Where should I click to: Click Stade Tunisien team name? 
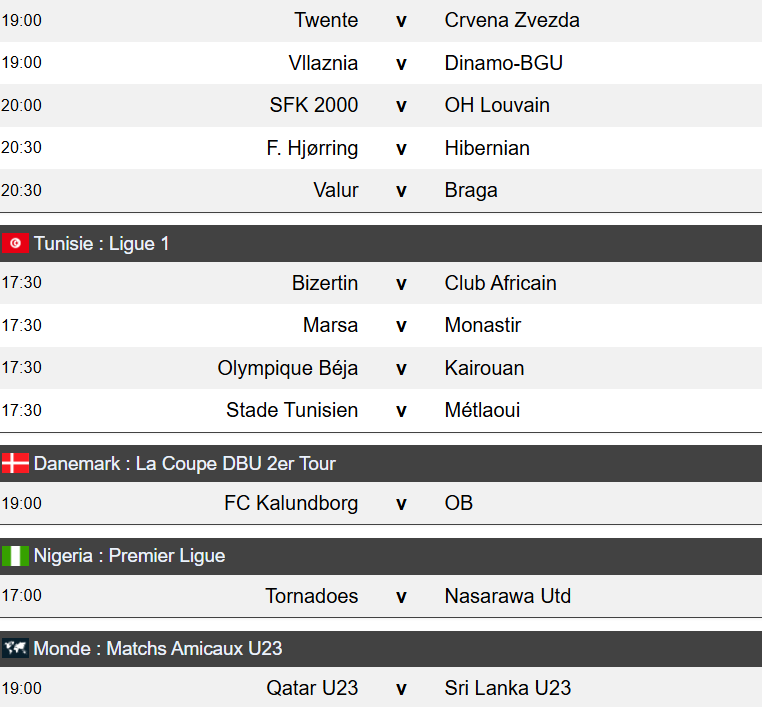point(292,410)
